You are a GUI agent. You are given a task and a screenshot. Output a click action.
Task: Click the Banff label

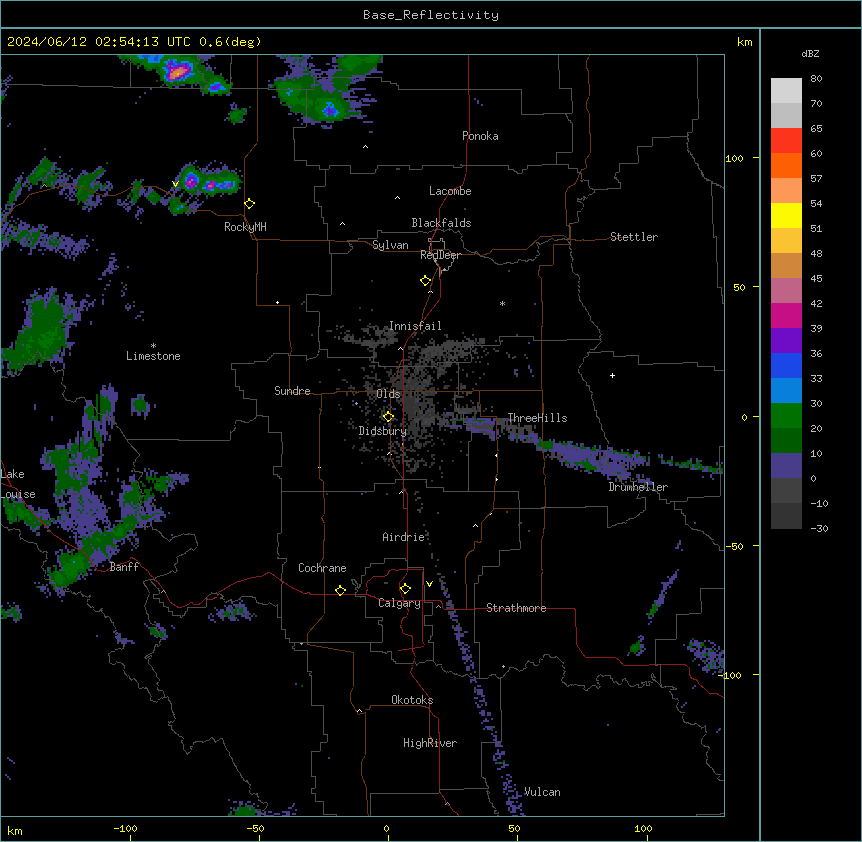124,567
